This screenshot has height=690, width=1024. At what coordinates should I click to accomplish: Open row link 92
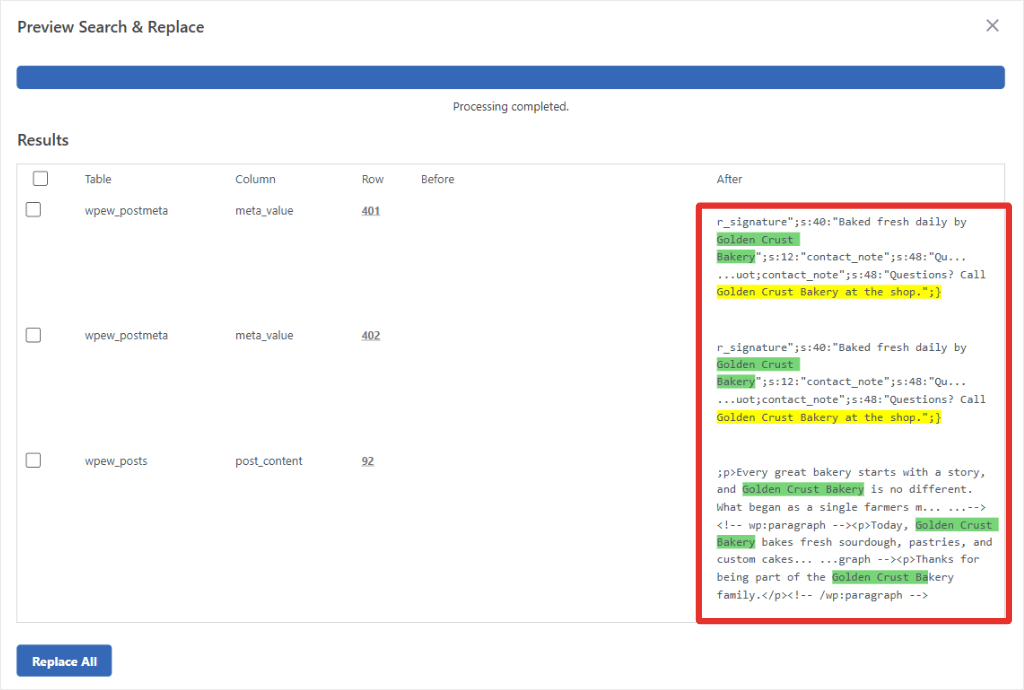pyautogui.click(x=368, y=461)
